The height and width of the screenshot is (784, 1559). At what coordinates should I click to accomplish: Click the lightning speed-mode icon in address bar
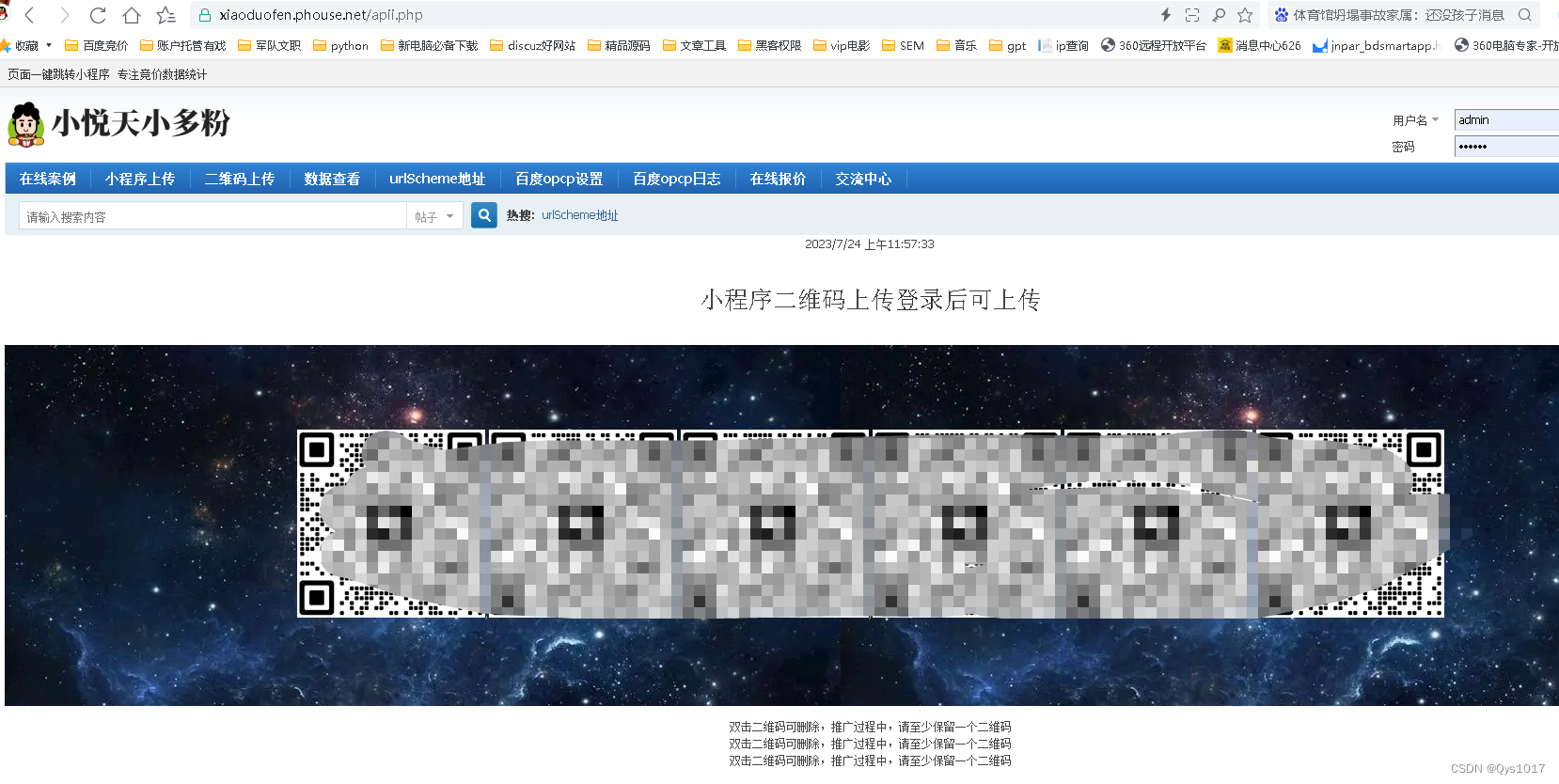(1166, 15)
